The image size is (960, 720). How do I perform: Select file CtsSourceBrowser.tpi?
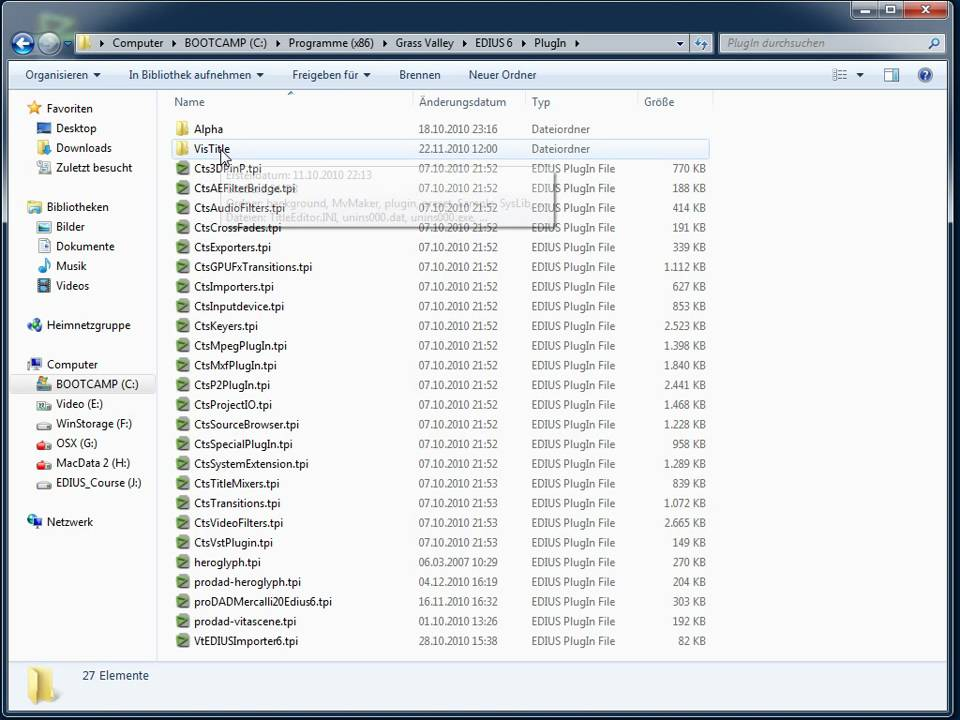[x=246, y=424]
